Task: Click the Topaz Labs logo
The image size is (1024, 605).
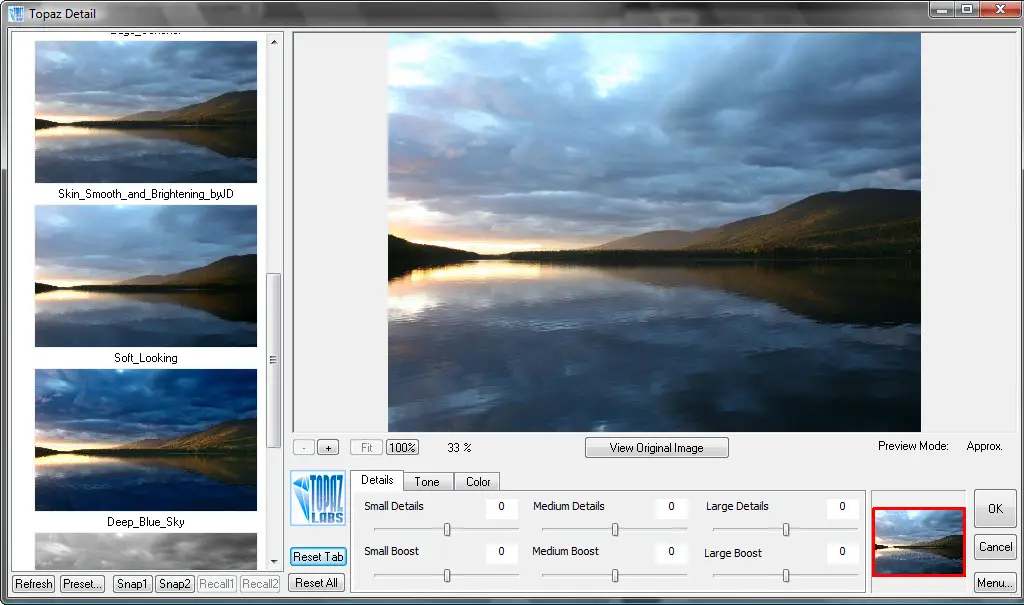Action: pos(318,498)
